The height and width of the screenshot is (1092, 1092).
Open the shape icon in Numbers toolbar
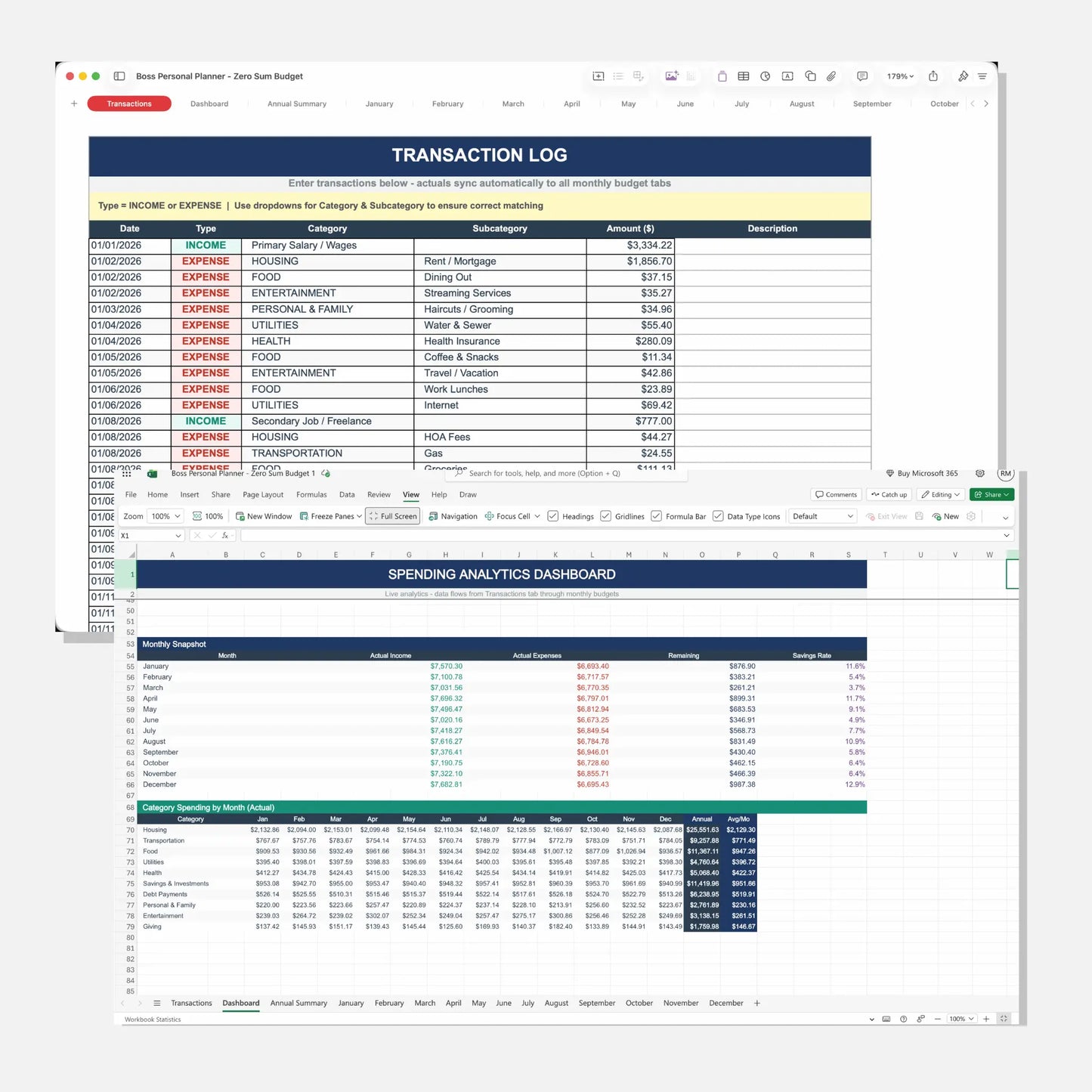click(x=810, y=76)
